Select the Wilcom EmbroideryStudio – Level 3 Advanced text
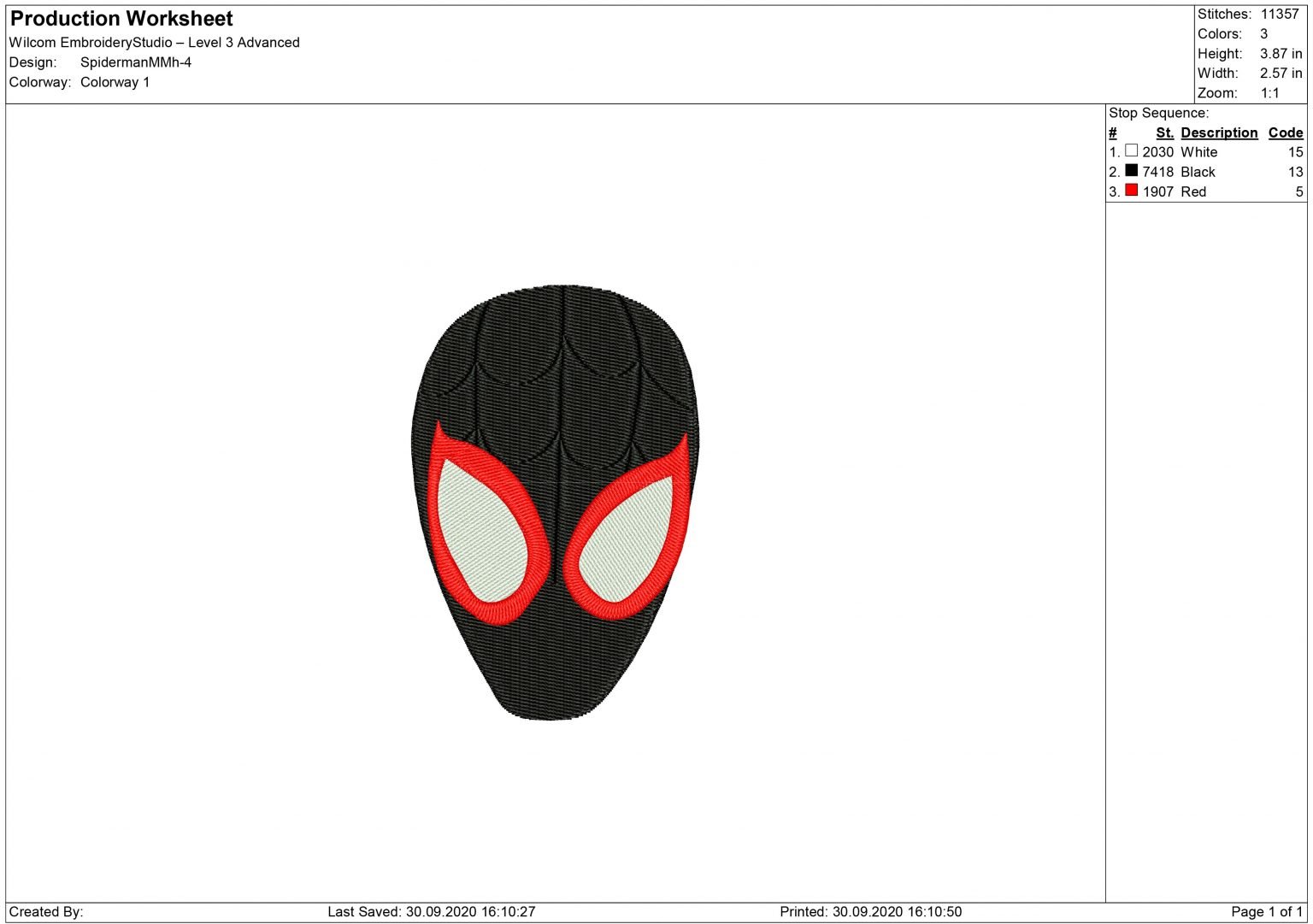The width and height of the screenshot is (1313, 924). [x=155, y=43]
